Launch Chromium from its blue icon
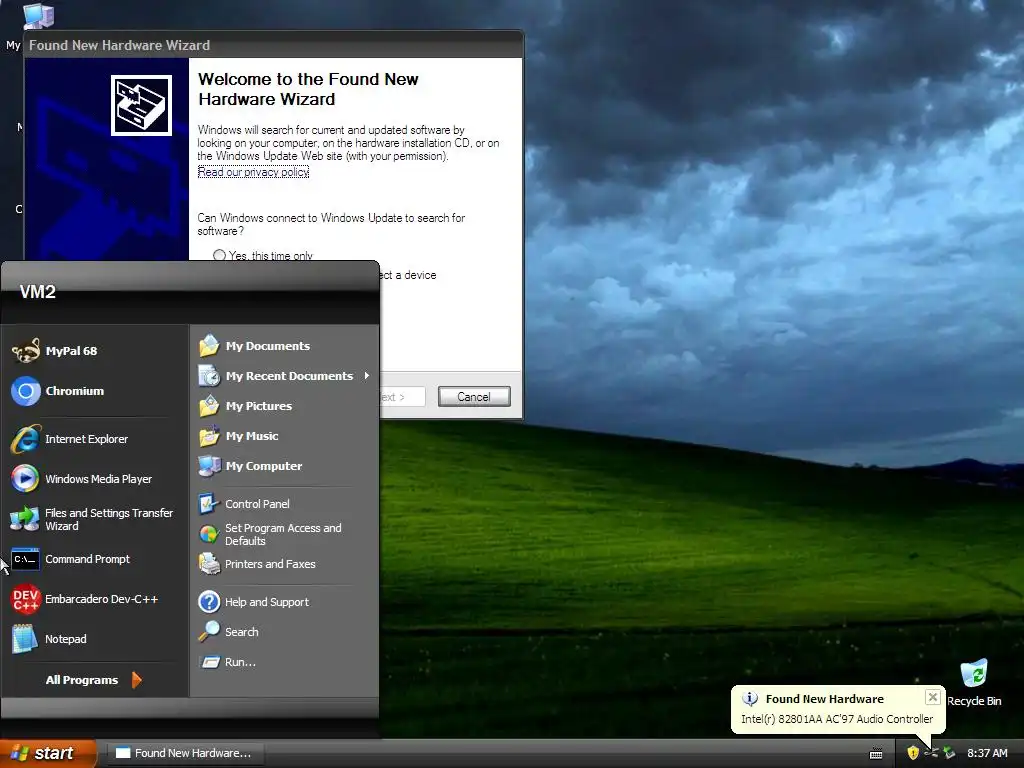Viewport: 1024px width, 768px height. click(x=25, y=391)
